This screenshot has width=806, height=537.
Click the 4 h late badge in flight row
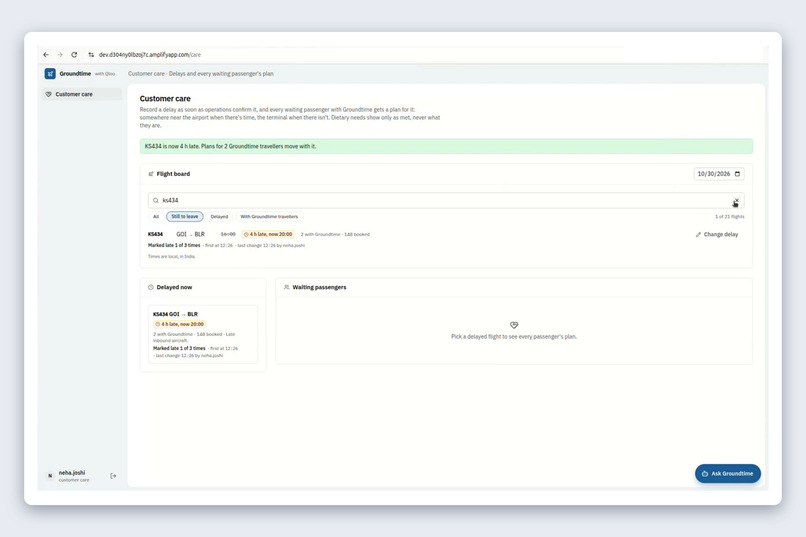(x=268, y=234)
